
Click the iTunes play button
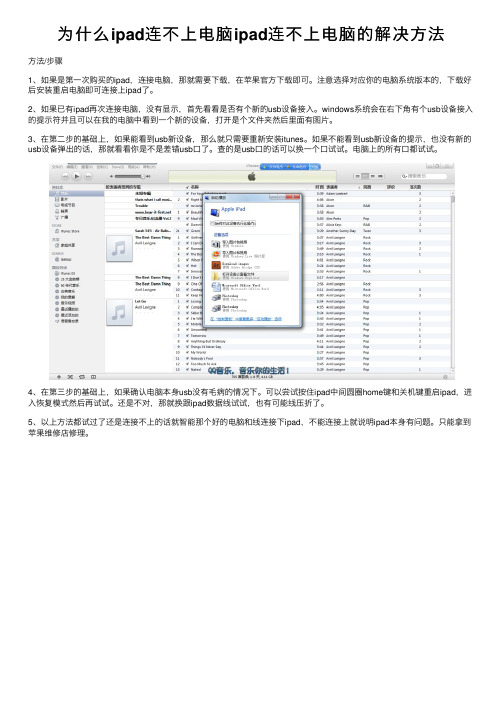click(x=77, y=176)
